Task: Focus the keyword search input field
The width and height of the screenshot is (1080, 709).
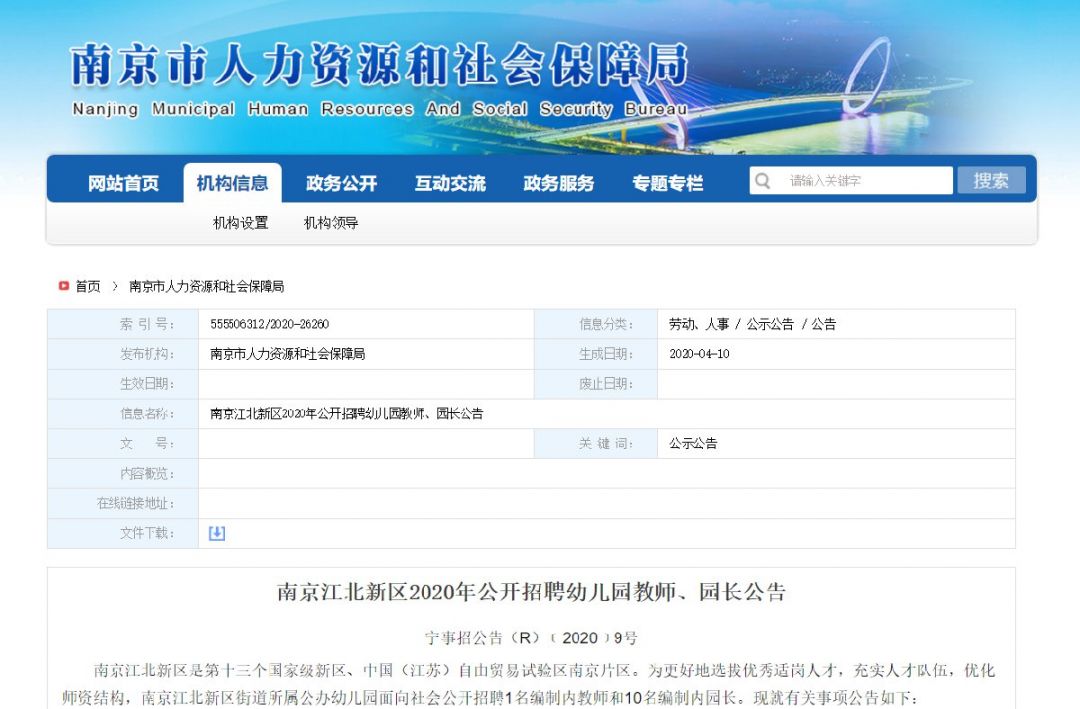Action: pos(851,181)
